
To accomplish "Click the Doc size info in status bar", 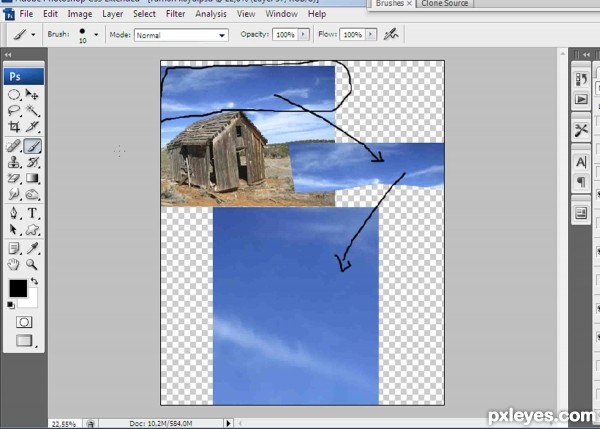I will pos(161,423).
